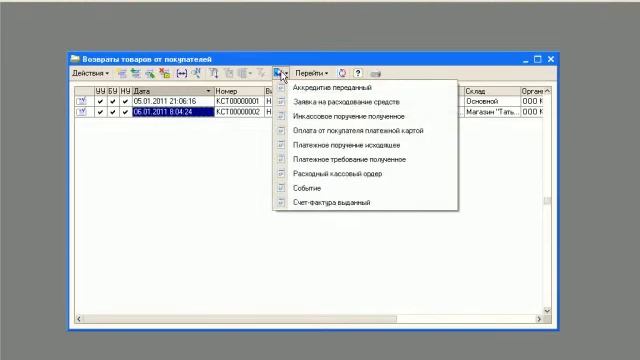This screenshot has height=360, width=640.
Task: Click the НУ checkmark in the 06.01.2011 row
Action: click(x=125, y=112)
